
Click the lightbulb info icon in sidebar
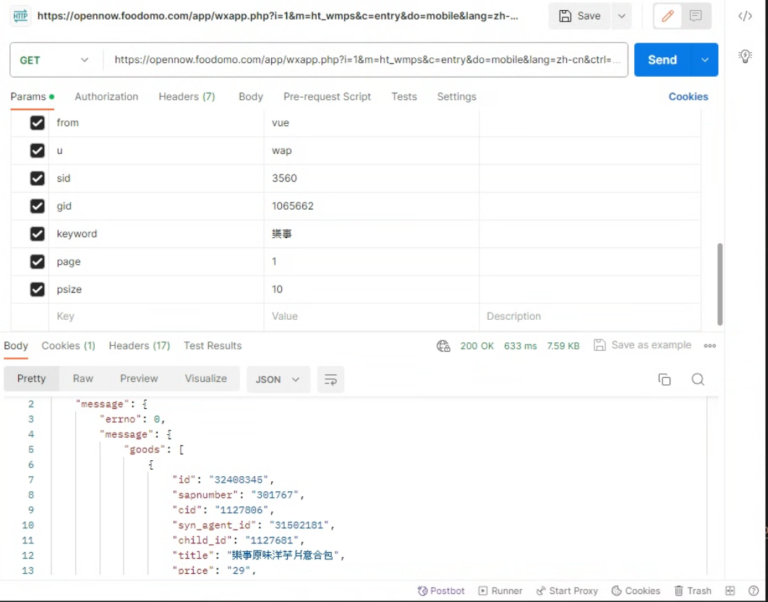pyautogui.click(x=745, y=56)
